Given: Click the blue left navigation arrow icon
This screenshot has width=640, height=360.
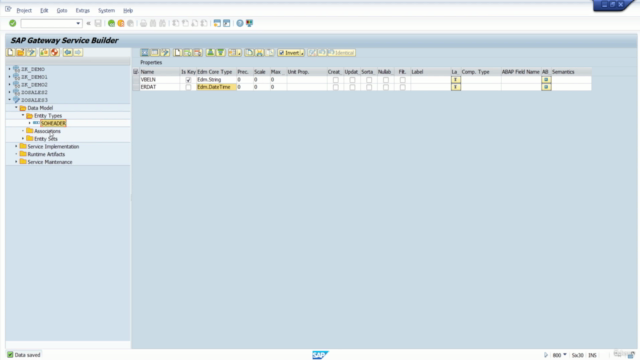Looking at the screenshot, I should tap(68, 52).
